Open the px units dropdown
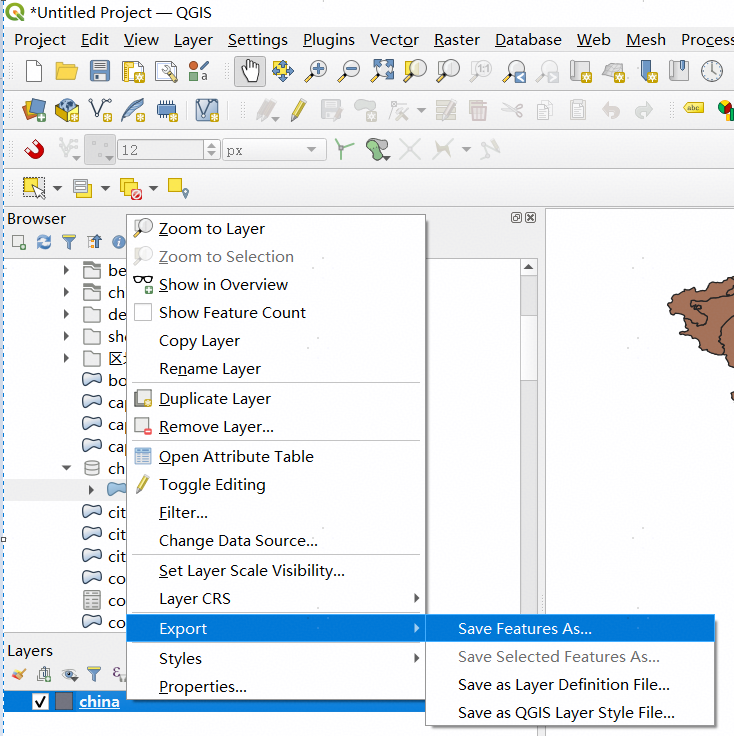 (x=274, y=150)
